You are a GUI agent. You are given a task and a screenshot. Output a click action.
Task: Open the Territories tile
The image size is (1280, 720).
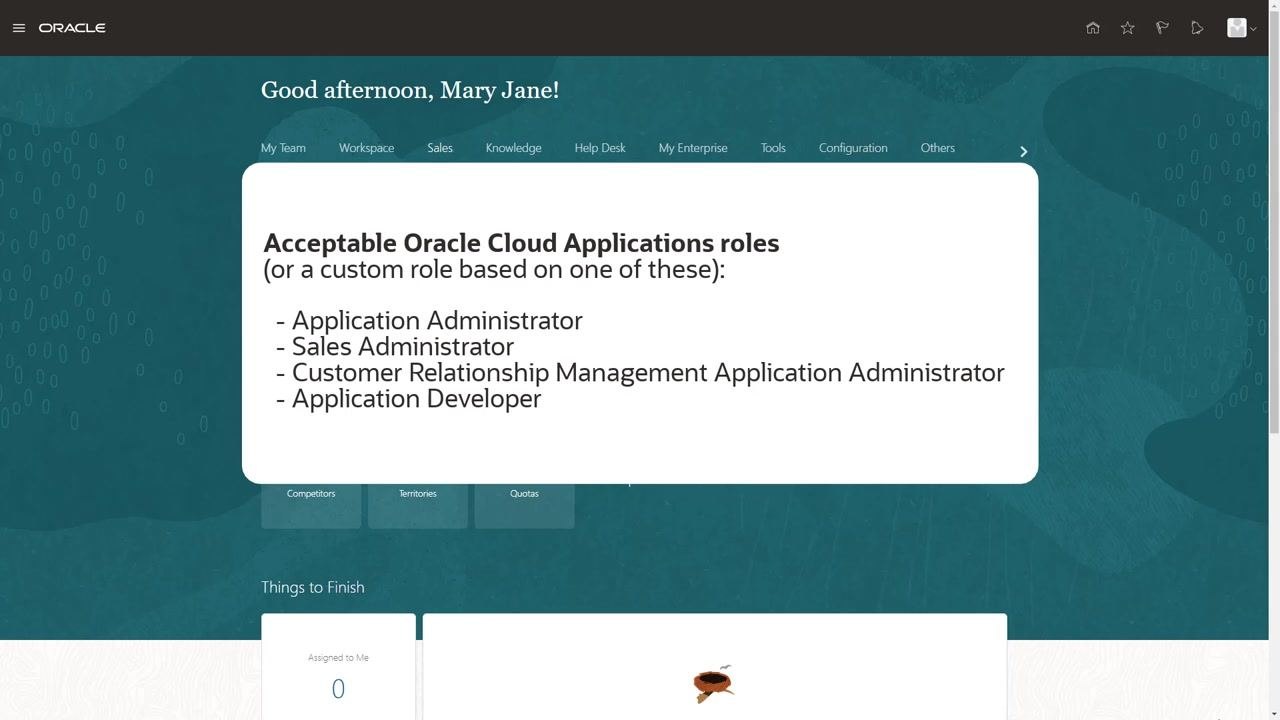pyautogui.click(x=418, y=505)
